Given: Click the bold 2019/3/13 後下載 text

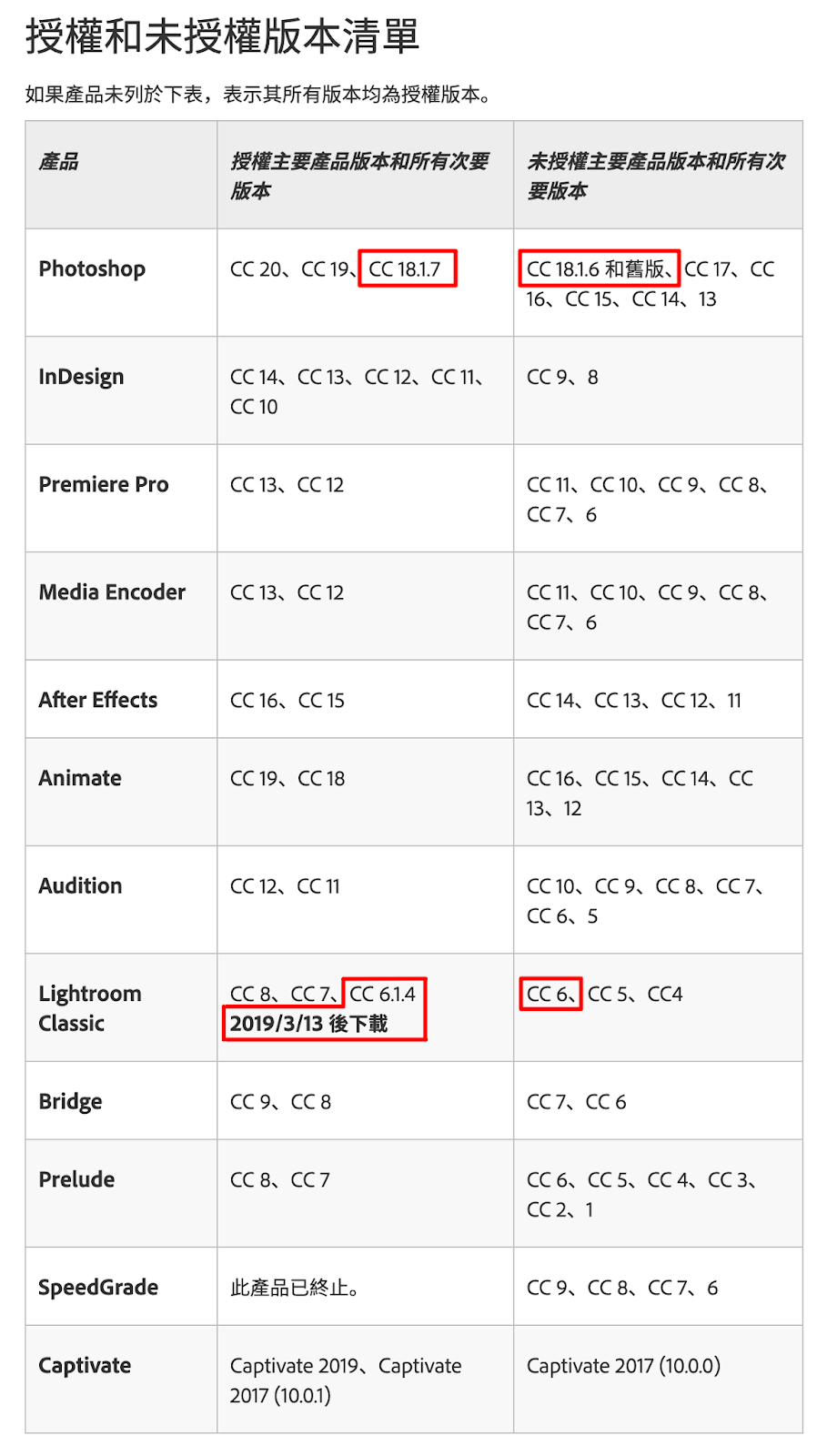Looking at the screenshot, I should 308,1024.
